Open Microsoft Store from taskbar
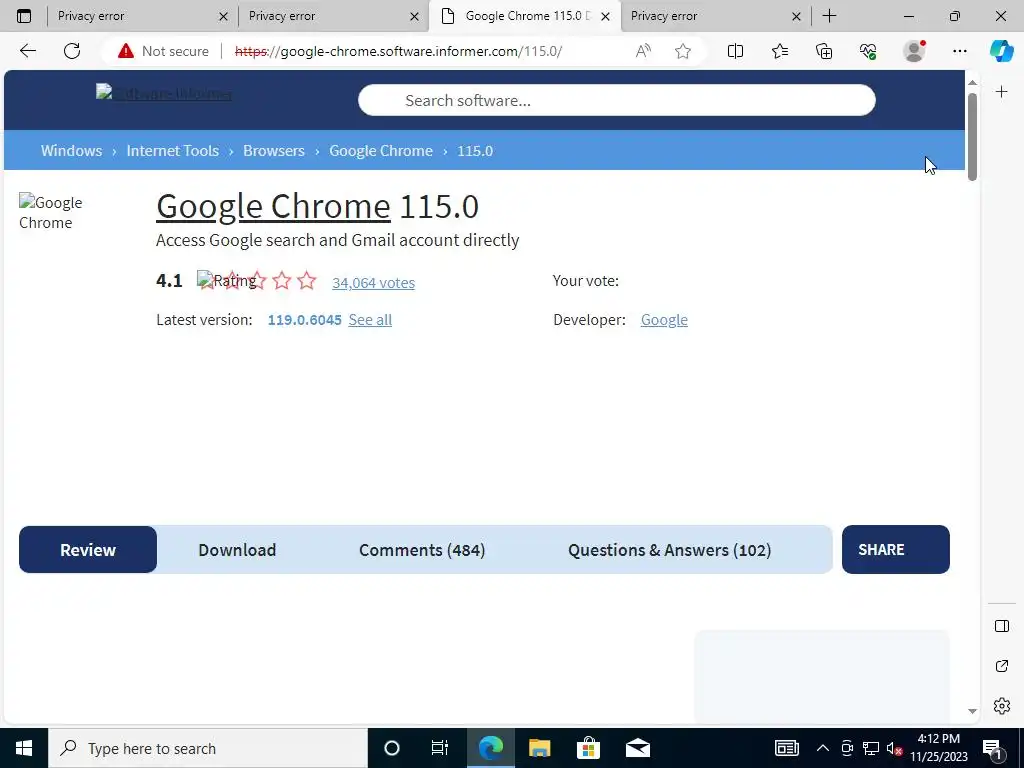Screen dimensions: 1024x768 (588, 748)
